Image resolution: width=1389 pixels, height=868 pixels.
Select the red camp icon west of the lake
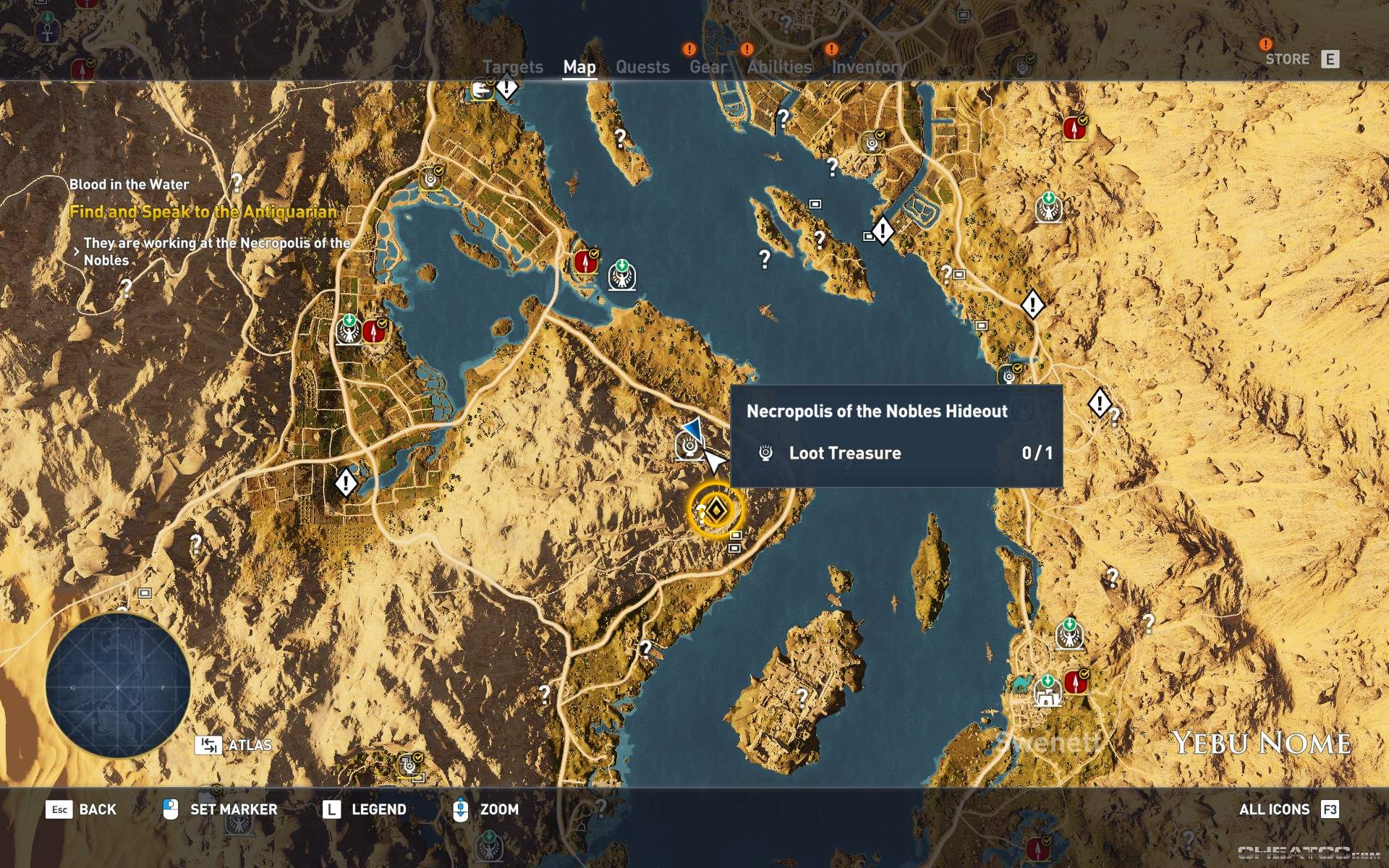[x=375, y=332]
